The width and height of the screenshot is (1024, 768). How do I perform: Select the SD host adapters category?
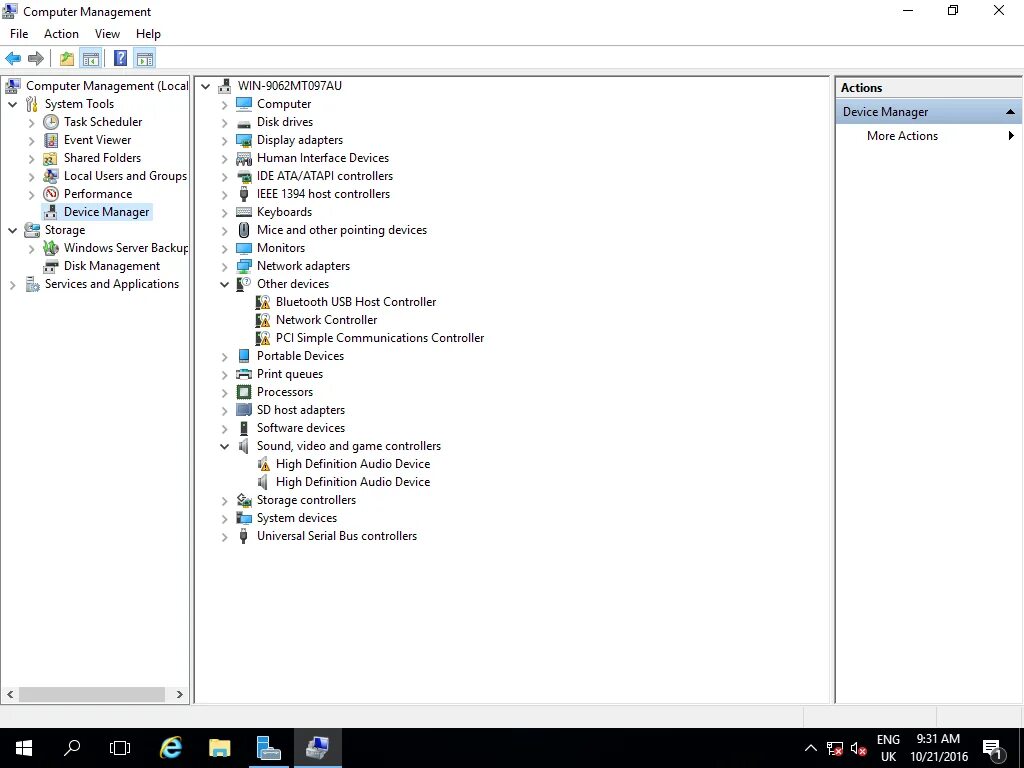pyautogui.click(x=300, y=410)
